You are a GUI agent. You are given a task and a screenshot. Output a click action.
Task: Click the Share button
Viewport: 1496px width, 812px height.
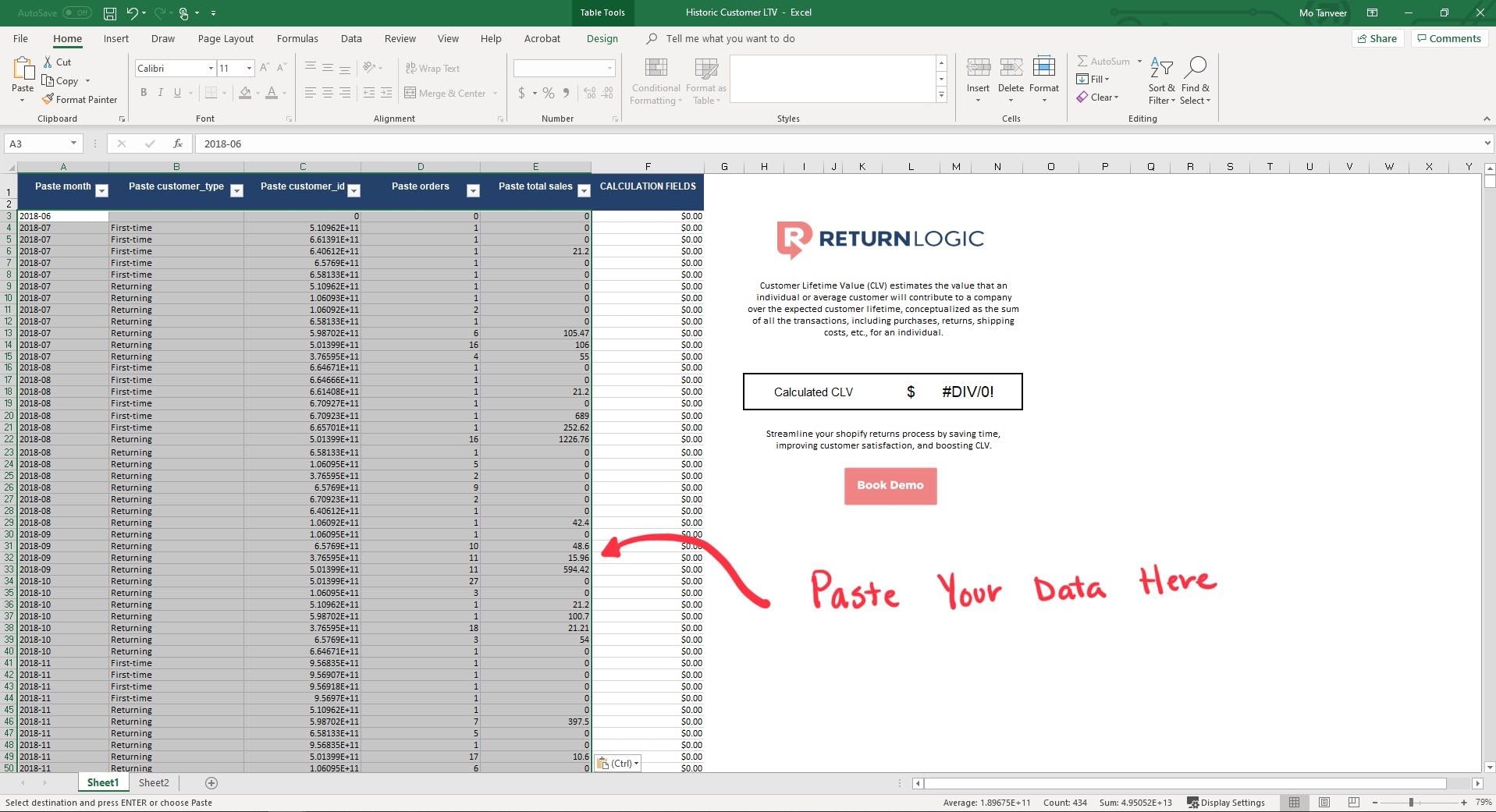1377,38
